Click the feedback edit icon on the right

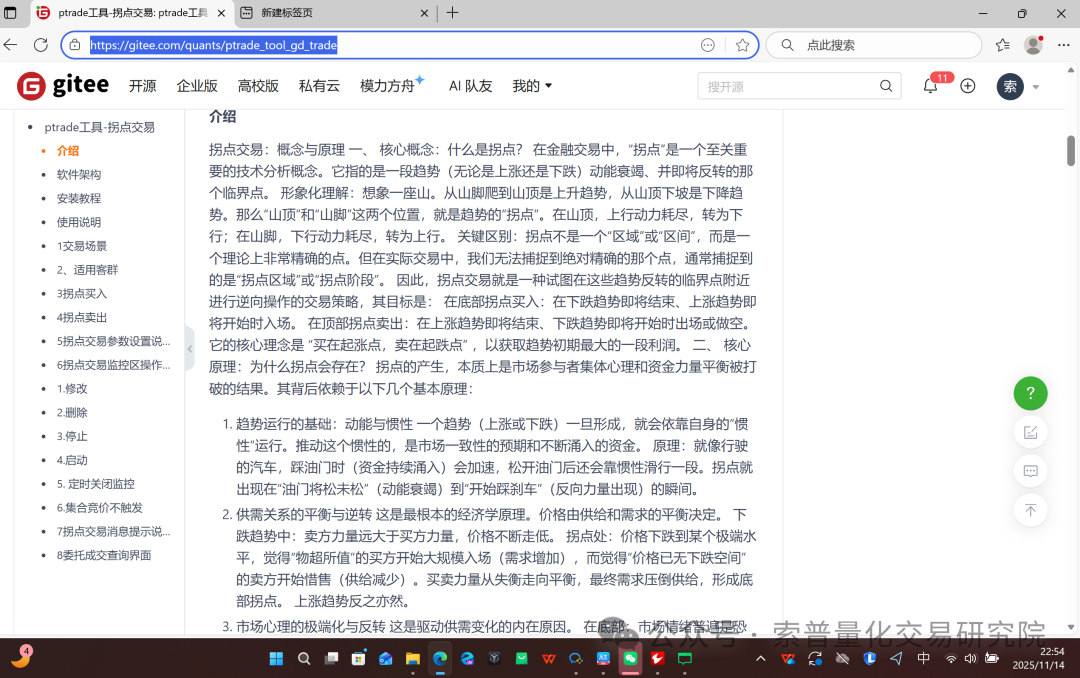point(1031,432)
